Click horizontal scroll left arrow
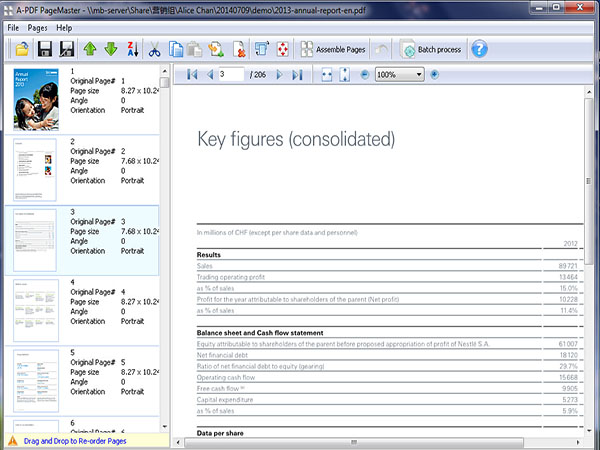 pyautogui.click(x=178, y=442)
